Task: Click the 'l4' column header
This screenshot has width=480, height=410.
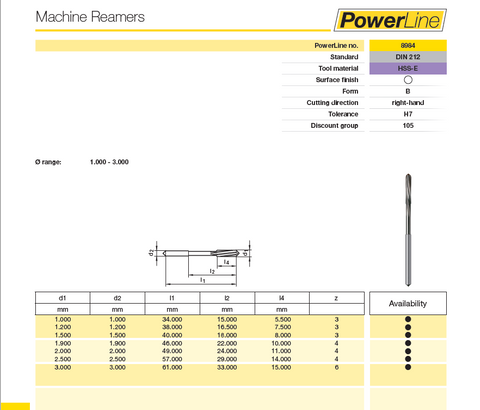Action: pyautogui.click(x=282, y=298)
